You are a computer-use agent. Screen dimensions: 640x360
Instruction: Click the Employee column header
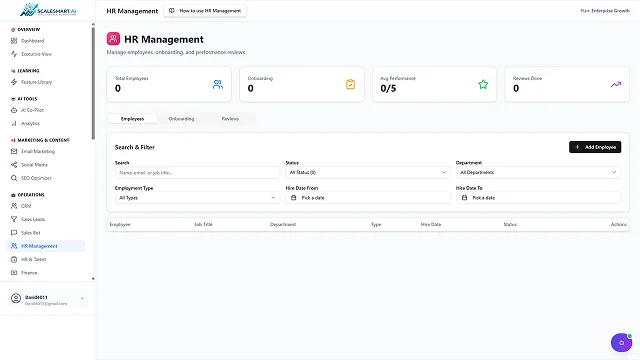click(120, 224)
